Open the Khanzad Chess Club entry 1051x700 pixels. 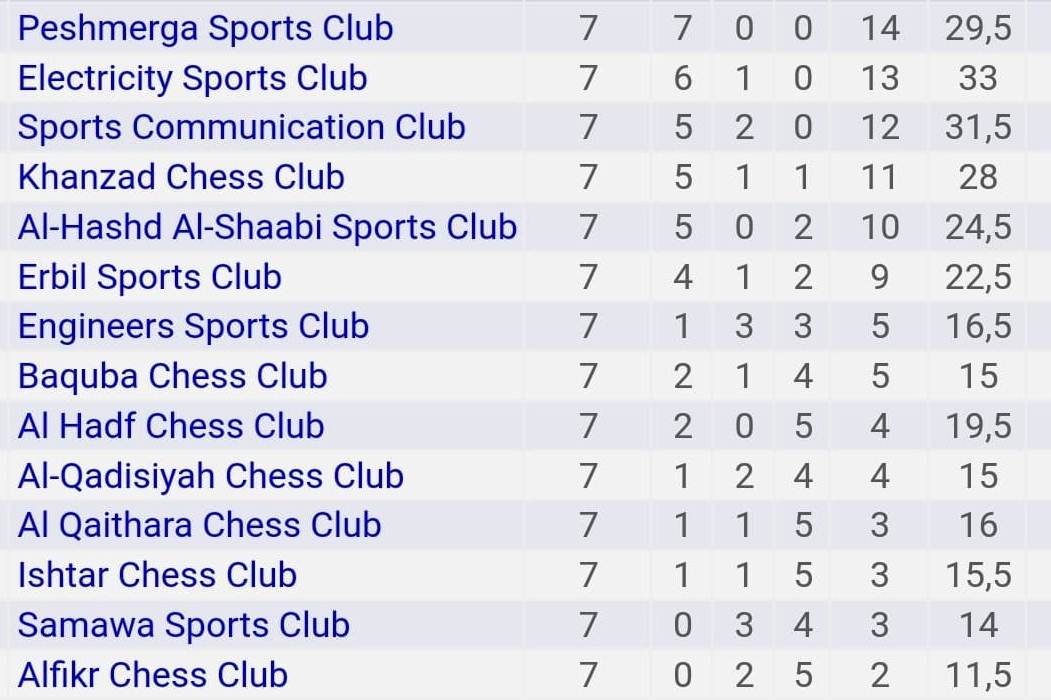pyautogui.click(x=181, y=177)
